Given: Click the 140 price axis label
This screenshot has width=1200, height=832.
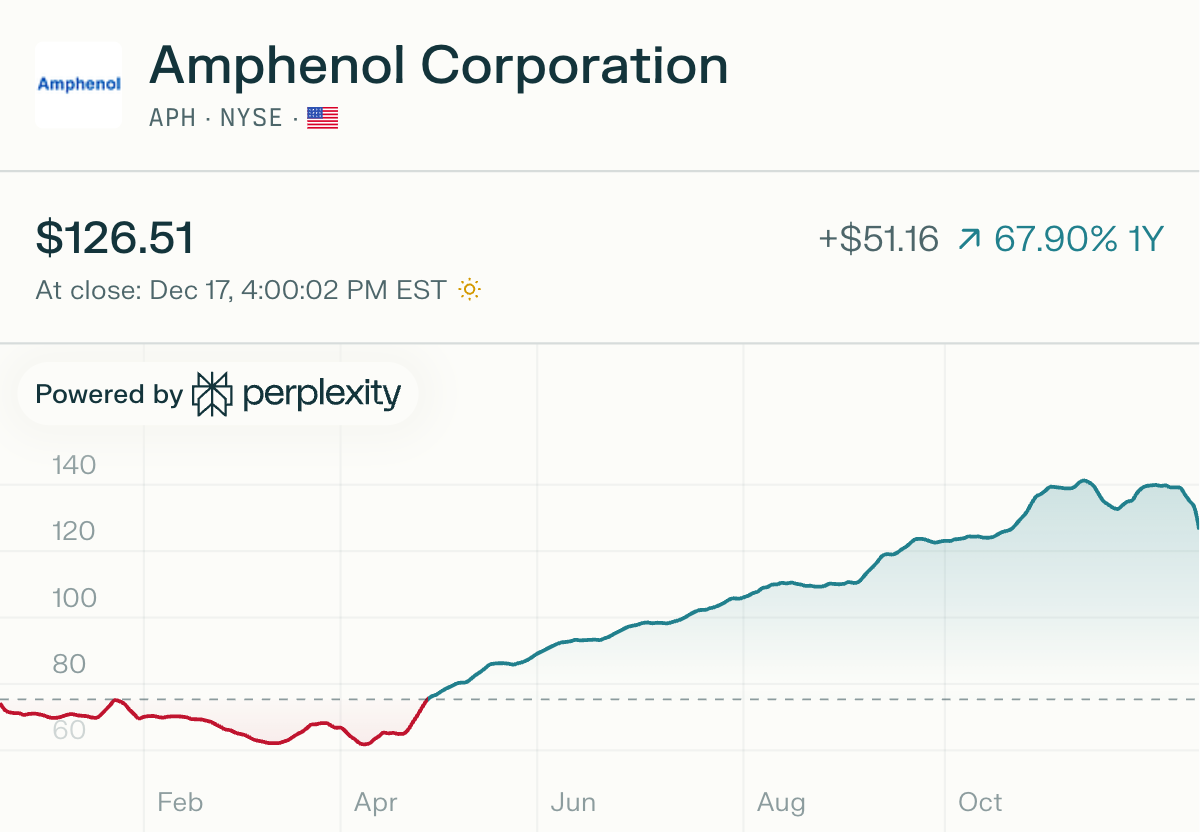Looking at the screenshot, I should [x=74, y=465].
